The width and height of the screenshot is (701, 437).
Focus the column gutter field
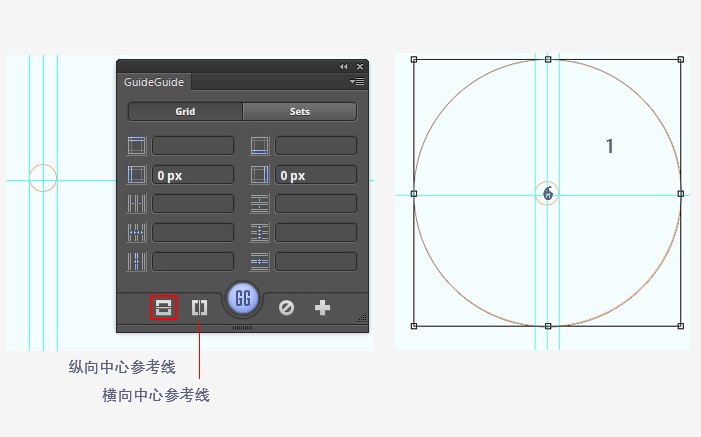click(193, 262)
